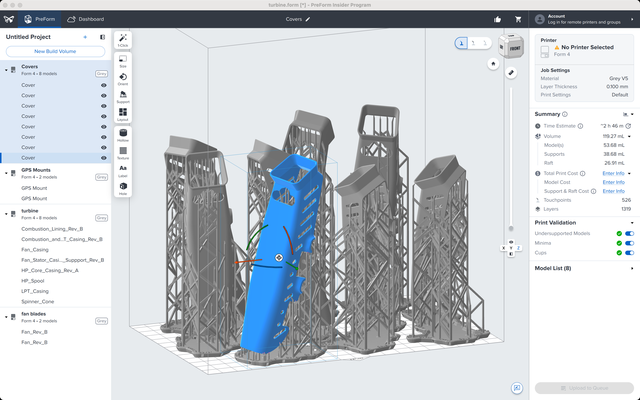Show info for Total Print Cost
The width and height of the screenshot is (640, 400).
(x=582, y=173)
